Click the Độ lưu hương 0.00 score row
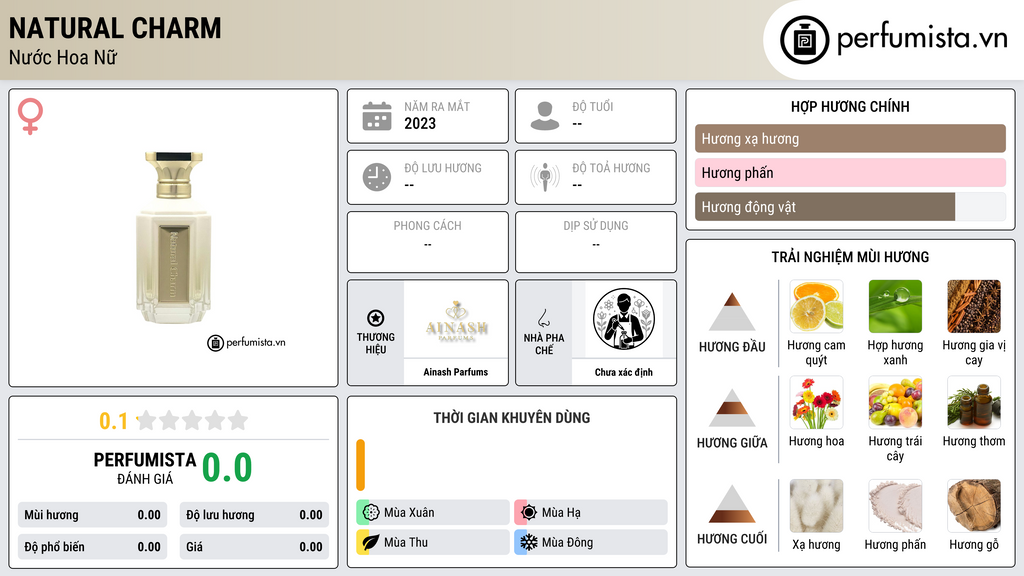The image size is (1024, 576). click(x=254, y=515)
